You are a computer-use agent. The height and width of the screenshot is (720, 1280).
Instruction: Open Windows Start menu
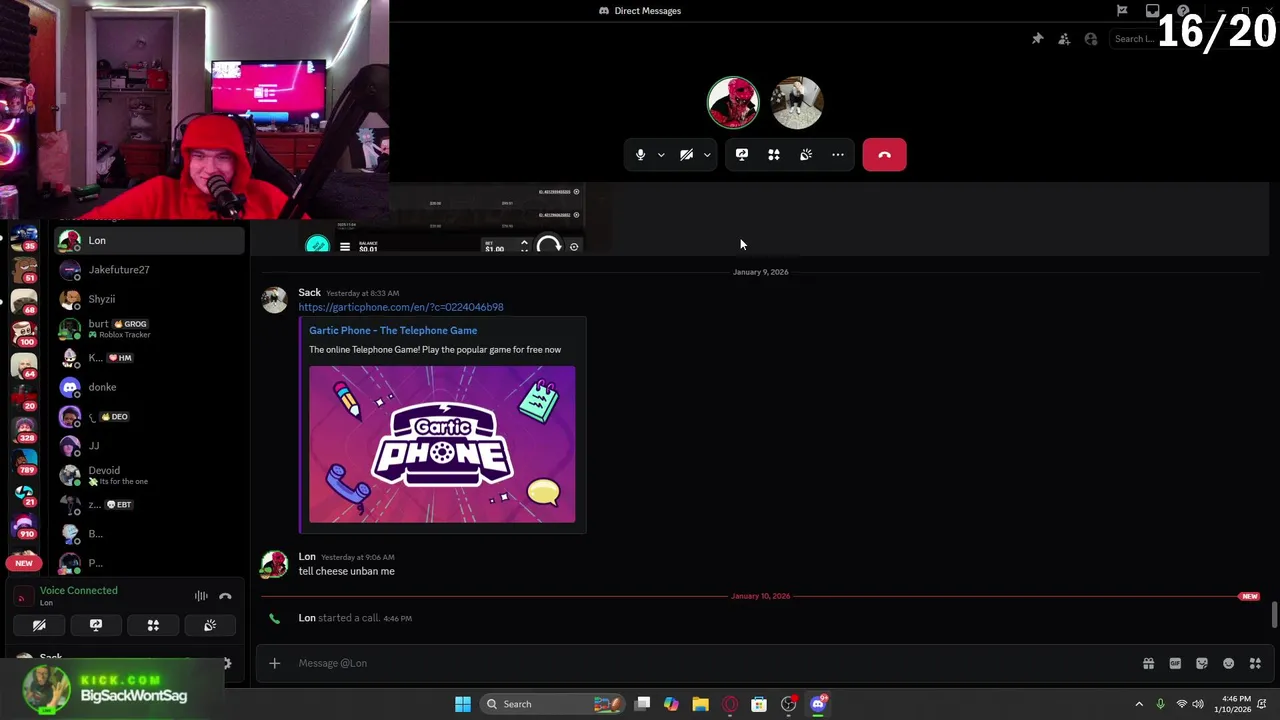(462, 704)
